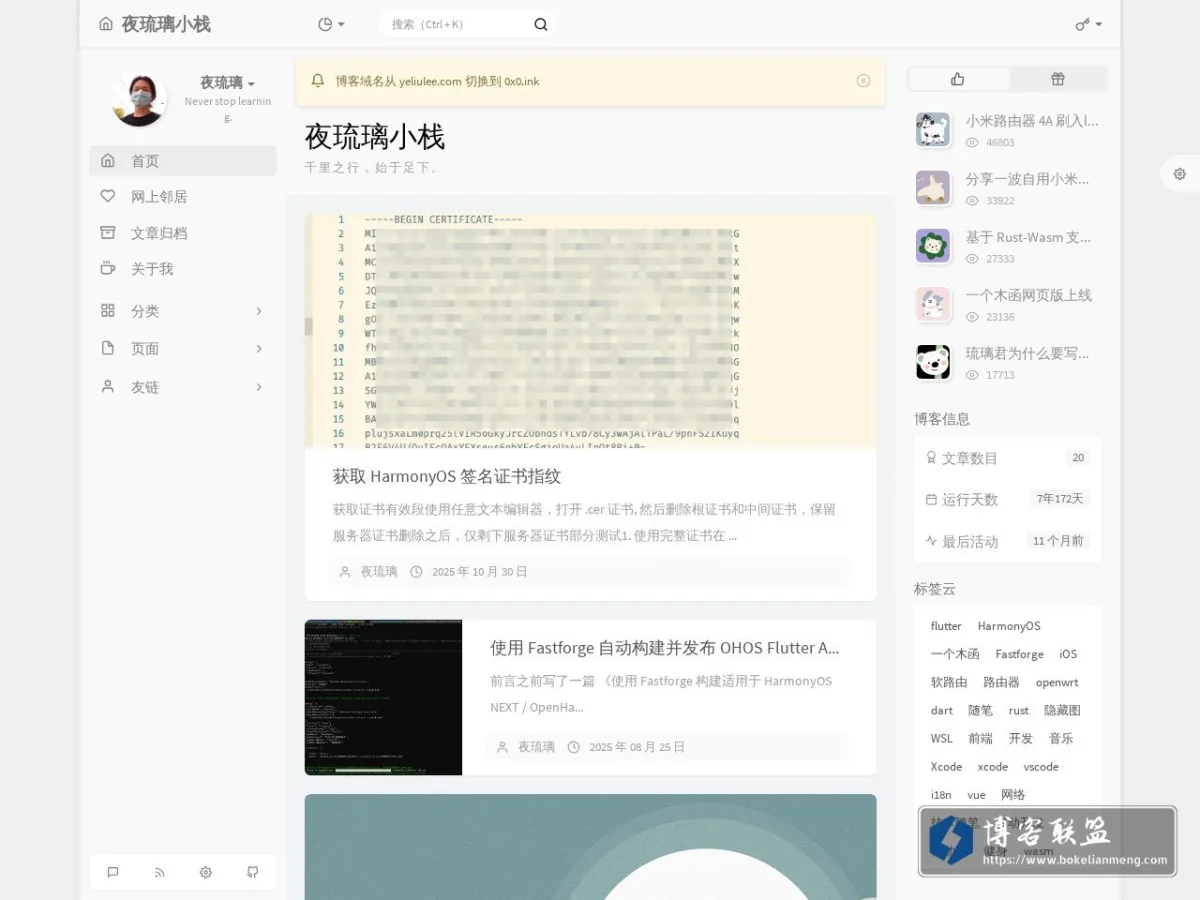Click the comment bubble icon in sidebar footer

tap(113, 872)
